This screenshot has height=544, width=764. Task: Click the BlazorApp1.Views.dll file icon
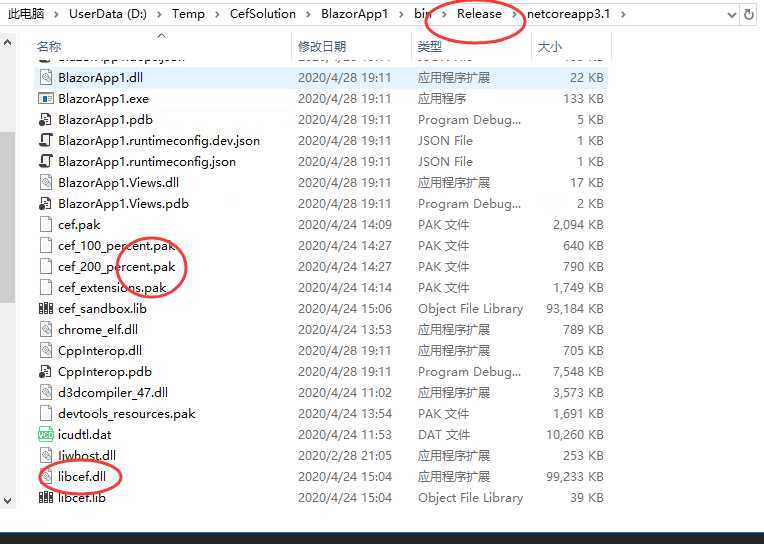[x=46, y=183]
